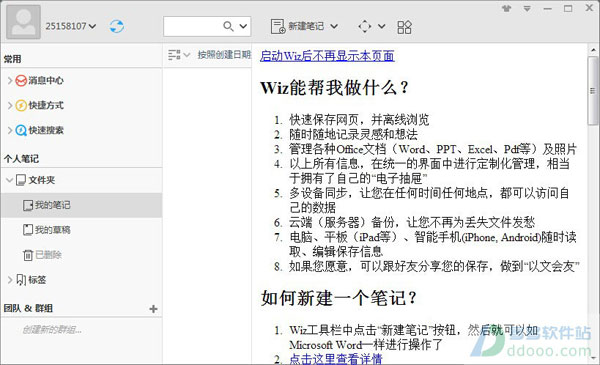The width and height of the screenshot is (600, 365).
Task: Click the 标签 tag icon
Action: (21, 280)
